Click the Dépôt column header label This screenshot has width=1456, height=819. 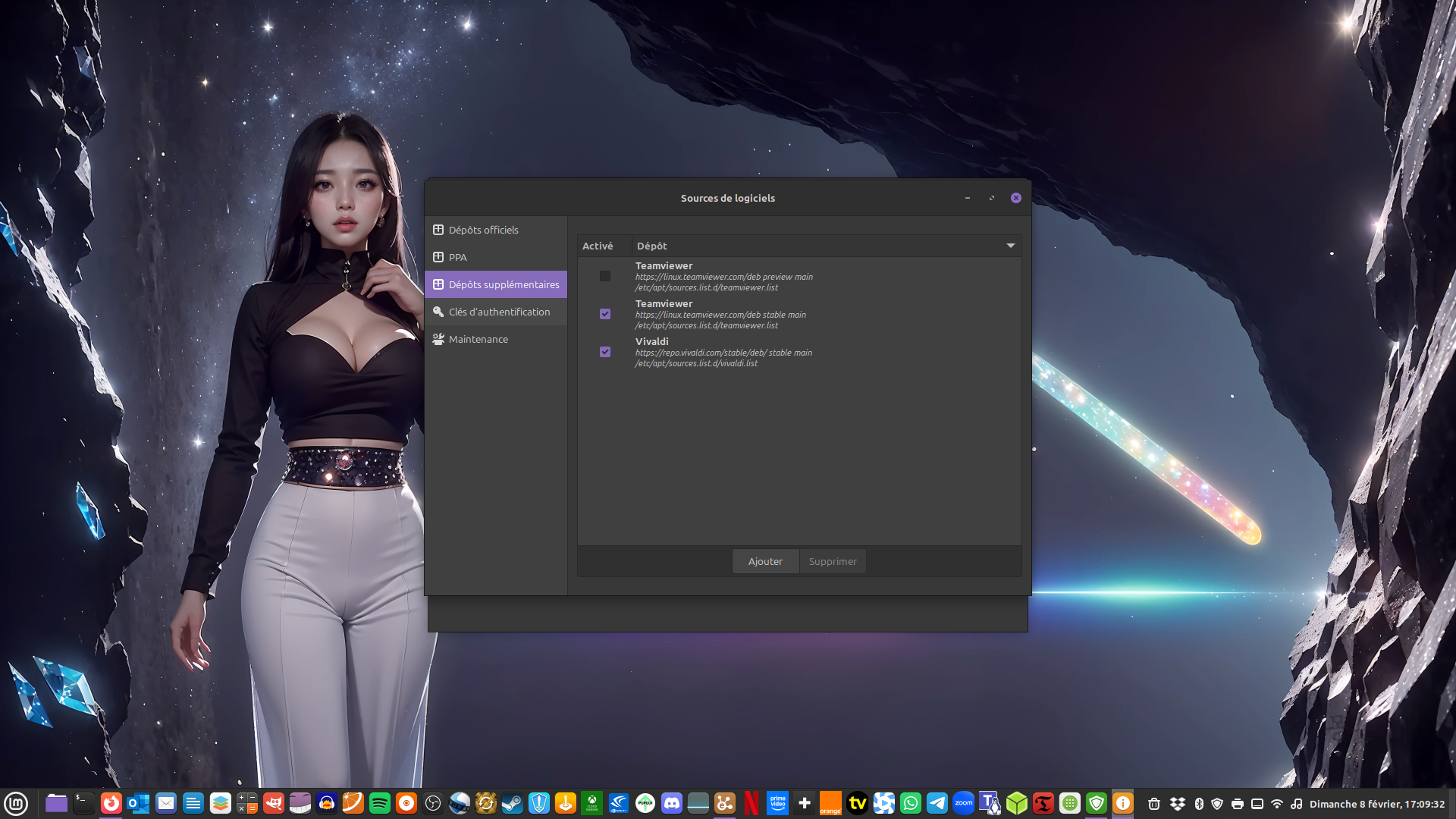coord(652,246)
